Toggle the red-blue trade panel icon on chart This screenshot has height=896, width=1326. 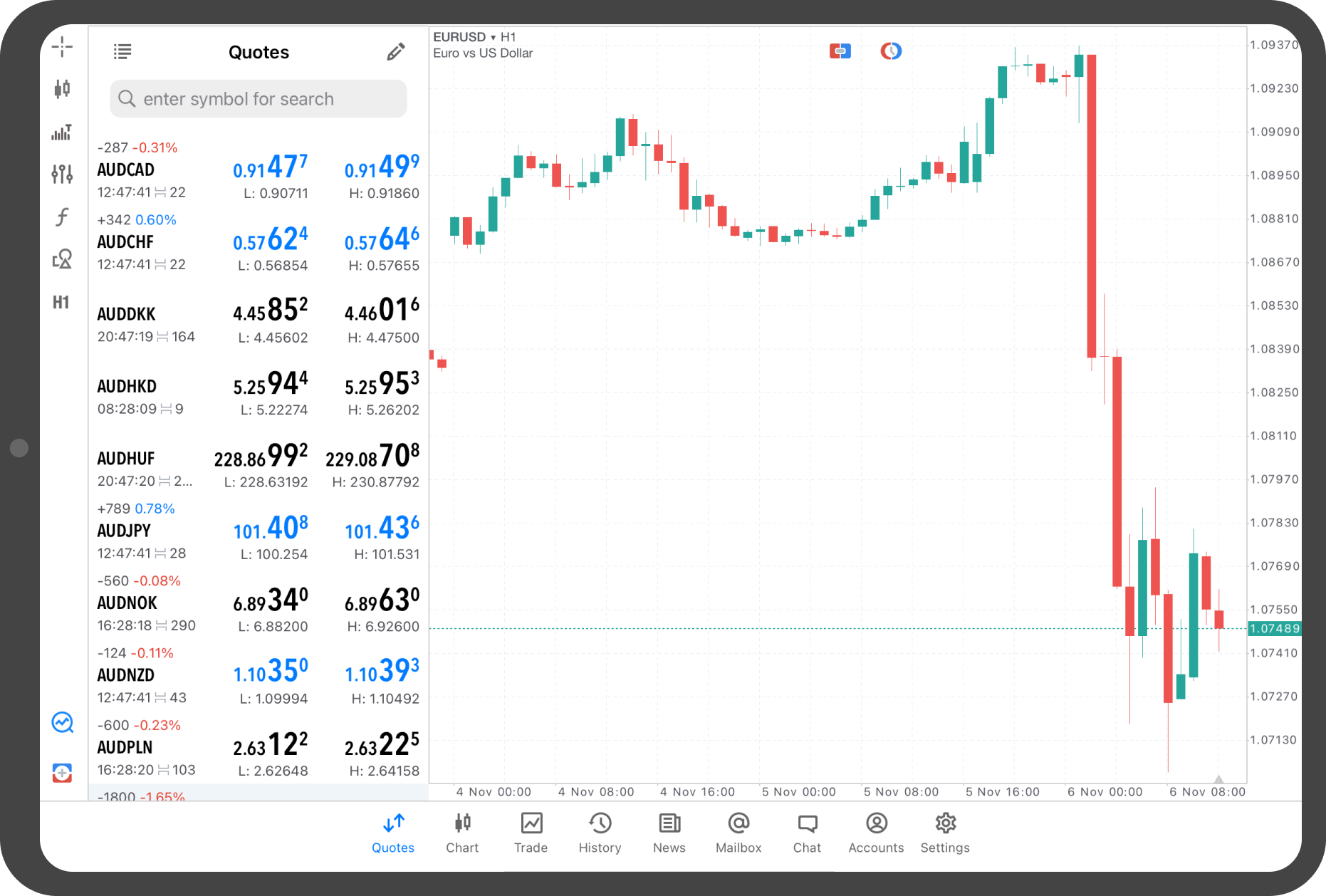(x=840, y=51)
